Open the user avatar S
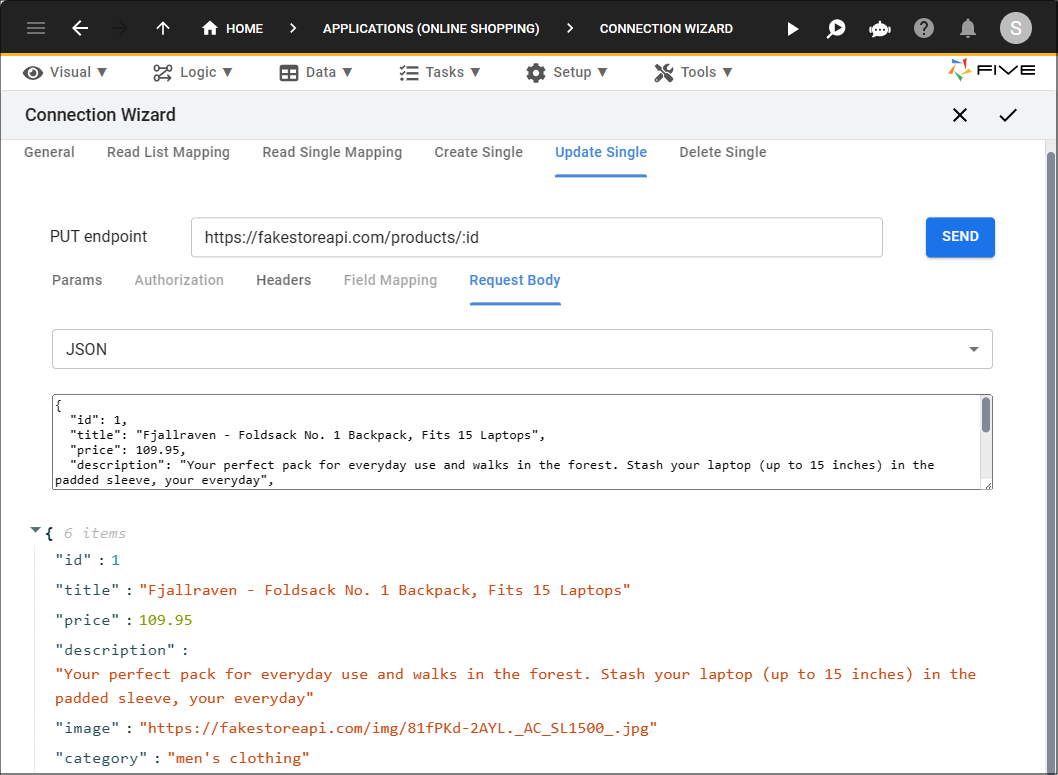The height and width of the screenshot is (775, 1058). (1015, 28)
